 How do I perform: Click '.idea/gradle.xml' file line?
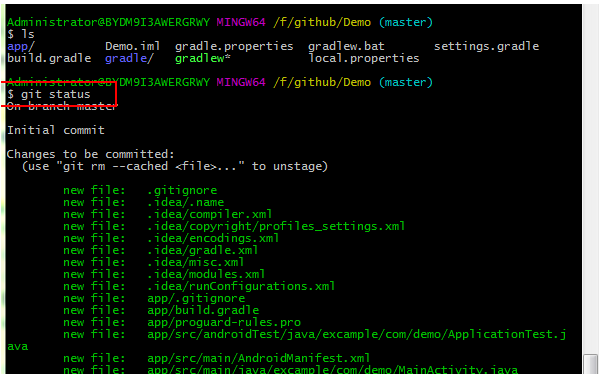[161, 250]
